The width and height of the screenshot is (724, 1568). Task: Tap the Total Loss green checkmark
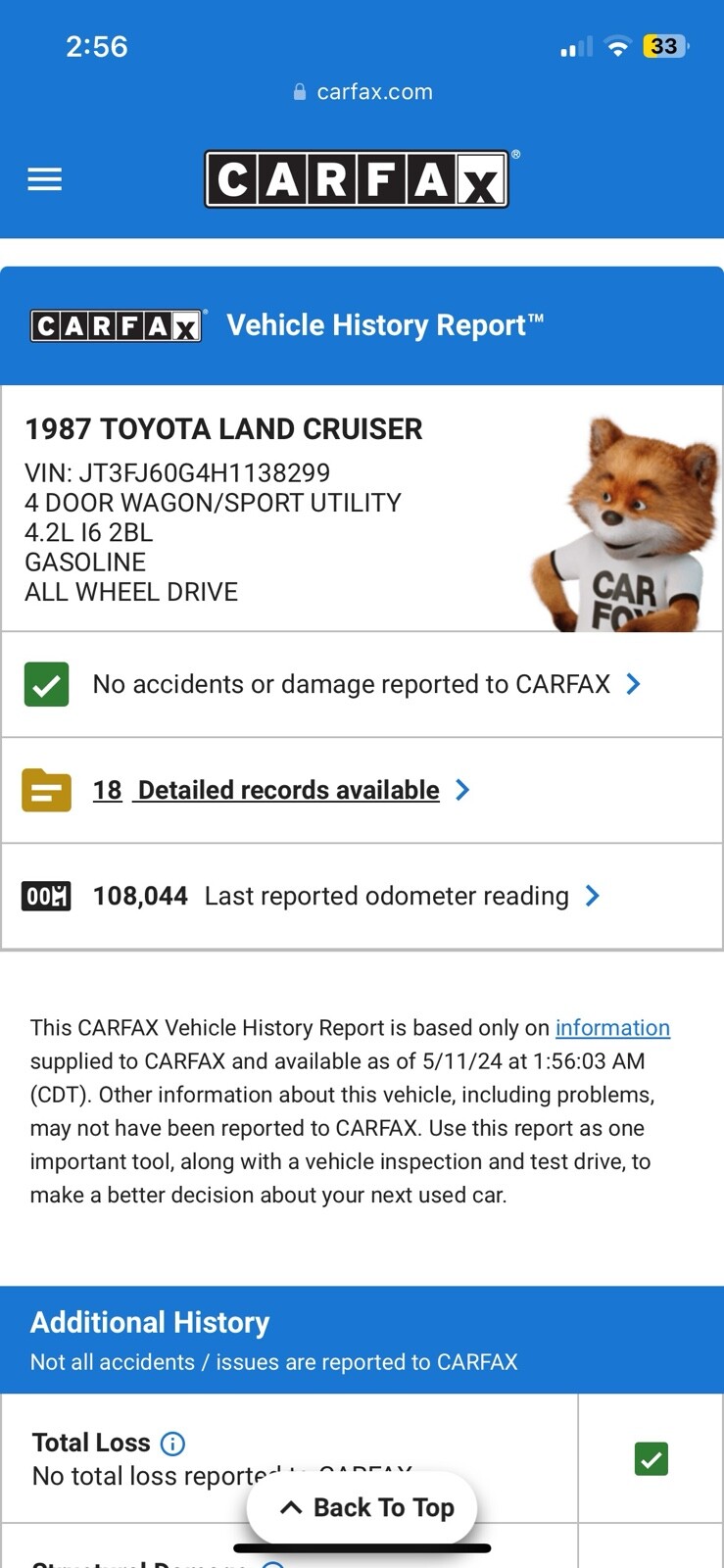pos(651,1459)
